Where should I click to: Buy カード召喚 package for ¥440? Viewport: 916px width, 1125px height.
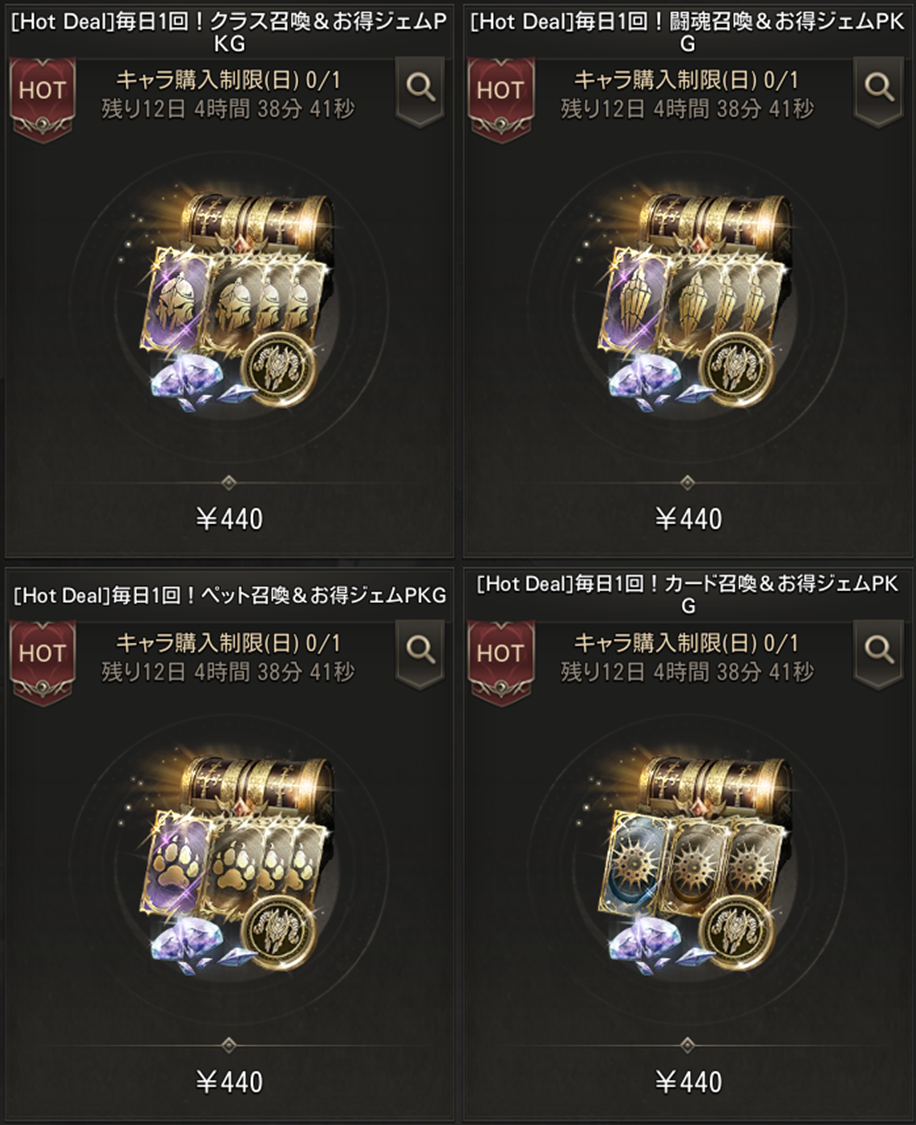coord(688,1081)
